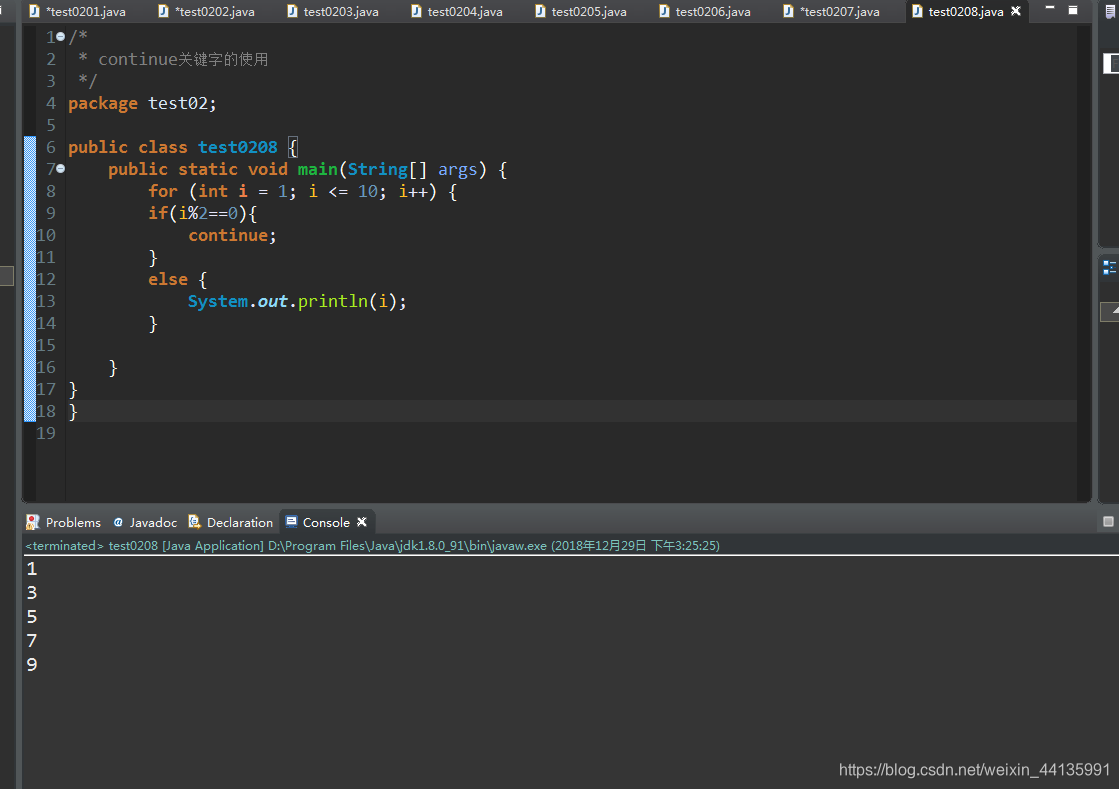Open the Declaration view tab
This screenshot has width=1119, height=789.
click(231, 522)
